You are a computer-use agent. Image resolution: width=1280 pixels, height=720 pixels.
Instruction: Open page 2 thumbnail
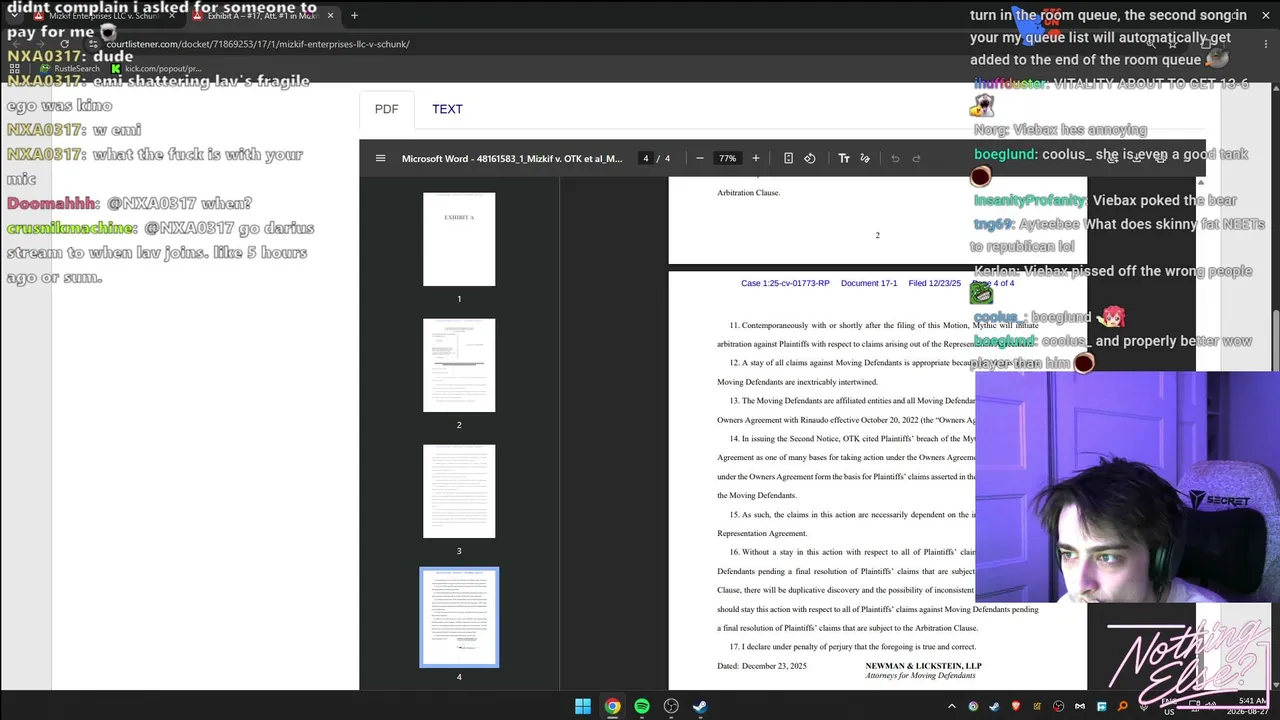(x=459, y=365)
